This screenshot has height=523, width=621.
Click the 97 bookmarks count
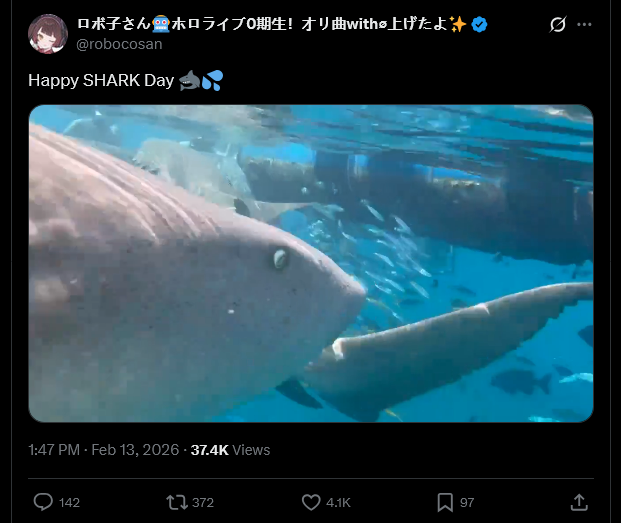(467, 502)
